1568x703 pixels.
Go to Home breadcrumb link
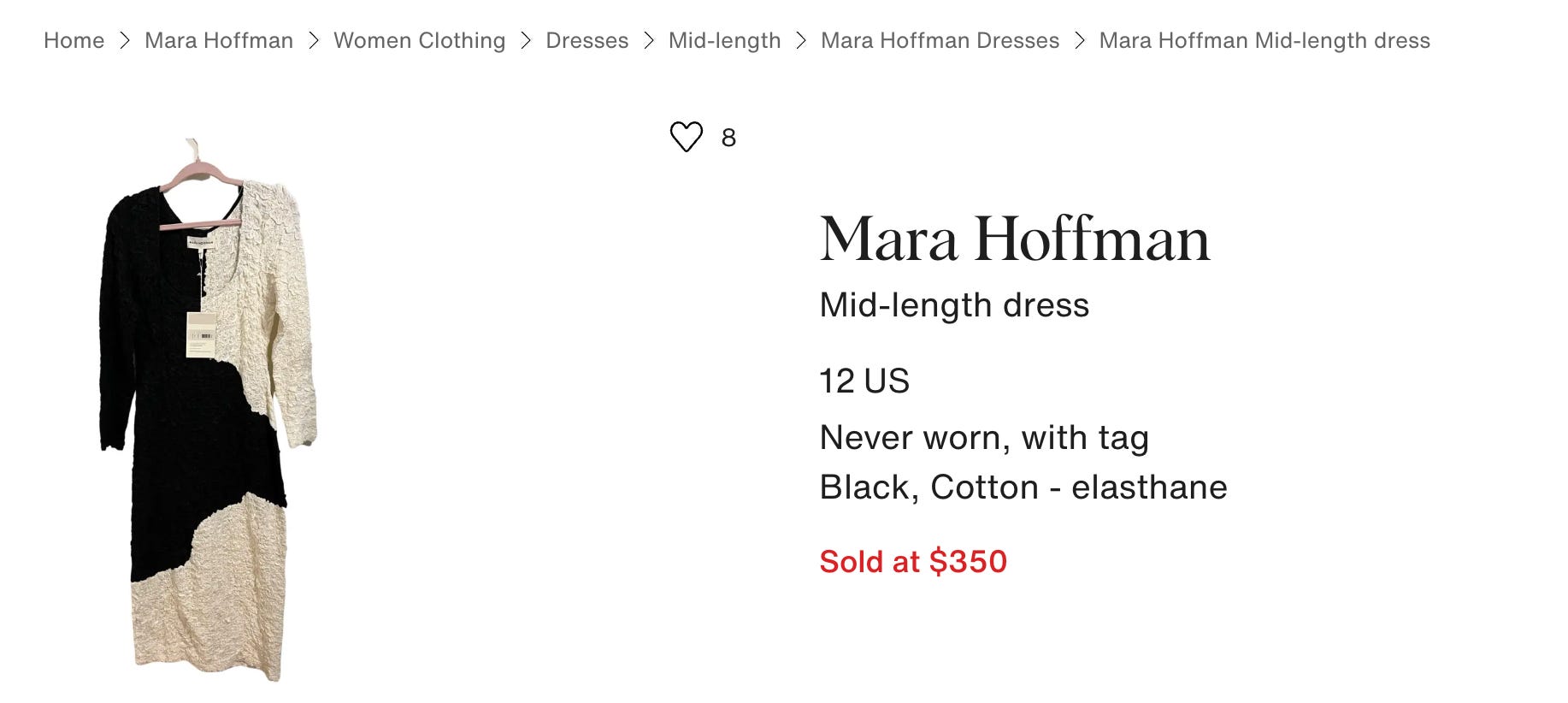coord(74,40)
